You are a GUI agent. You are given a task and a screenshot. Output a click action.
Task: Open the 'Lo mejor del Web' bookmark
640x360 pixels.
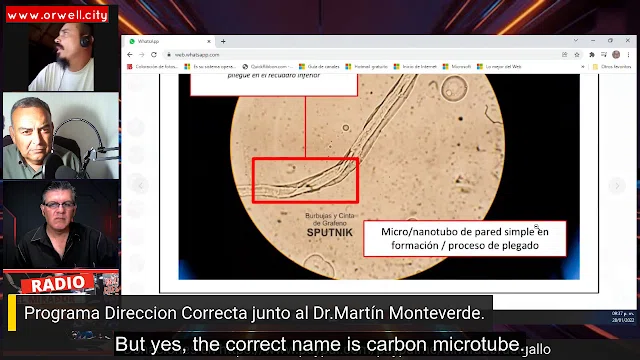coord(499,67)
